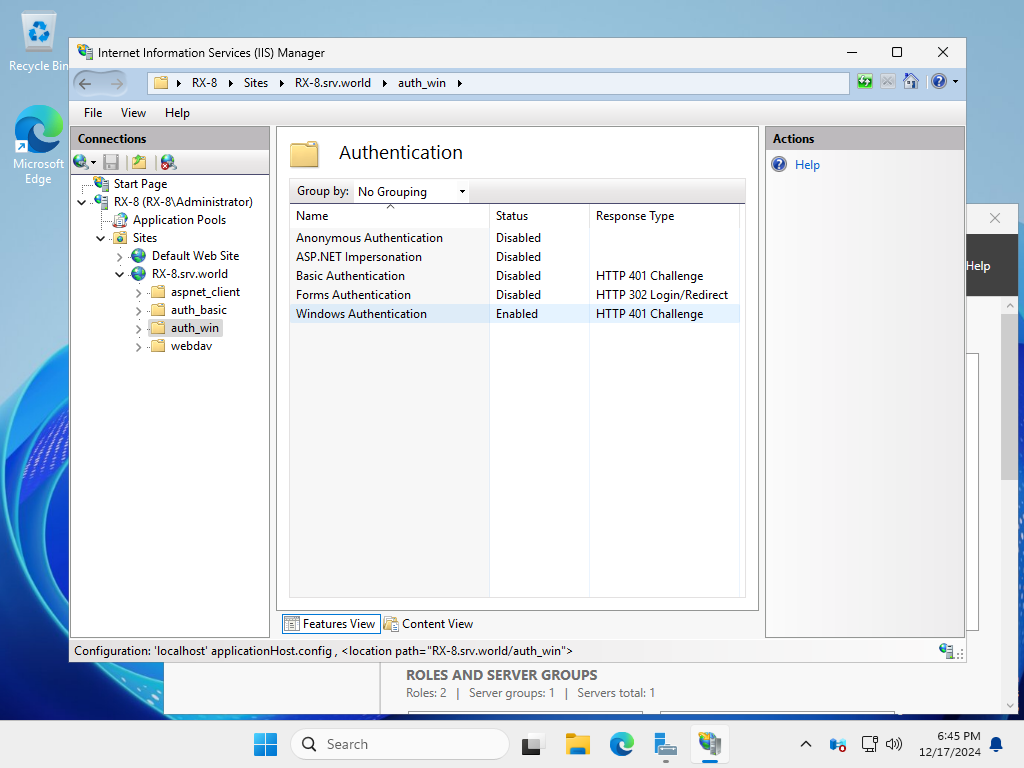This screenshot has width=1024, height=768.
Task: Expand the Default Web Site node
Action: 120,256
